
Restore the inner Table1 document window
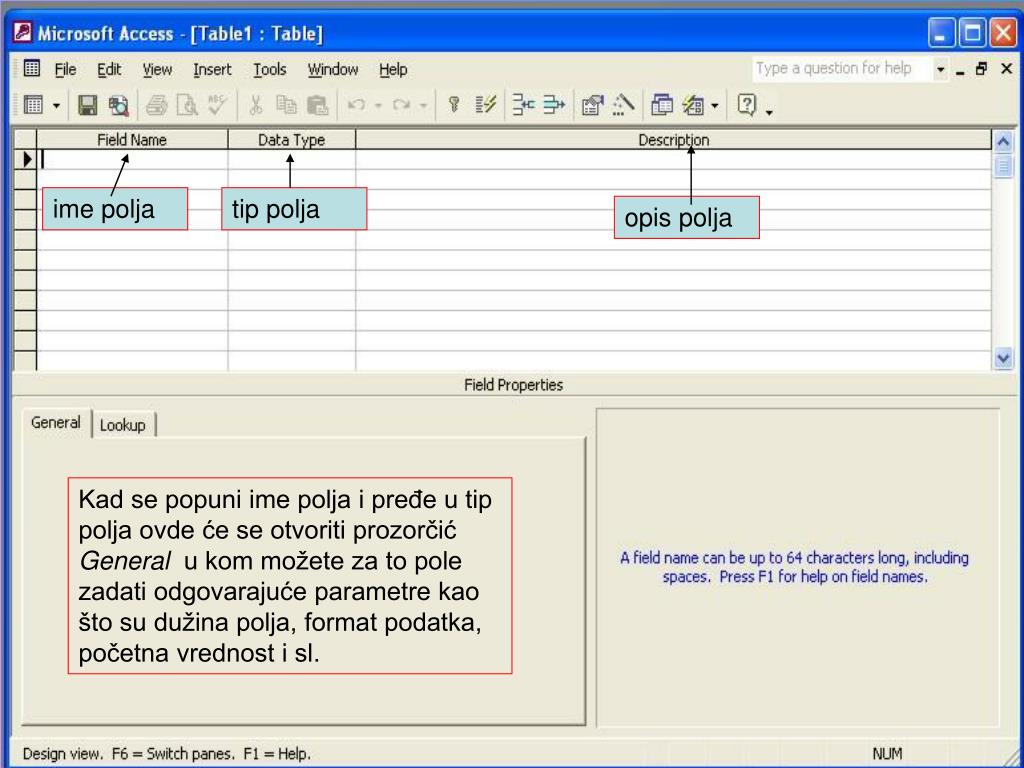tap(982, 69)
